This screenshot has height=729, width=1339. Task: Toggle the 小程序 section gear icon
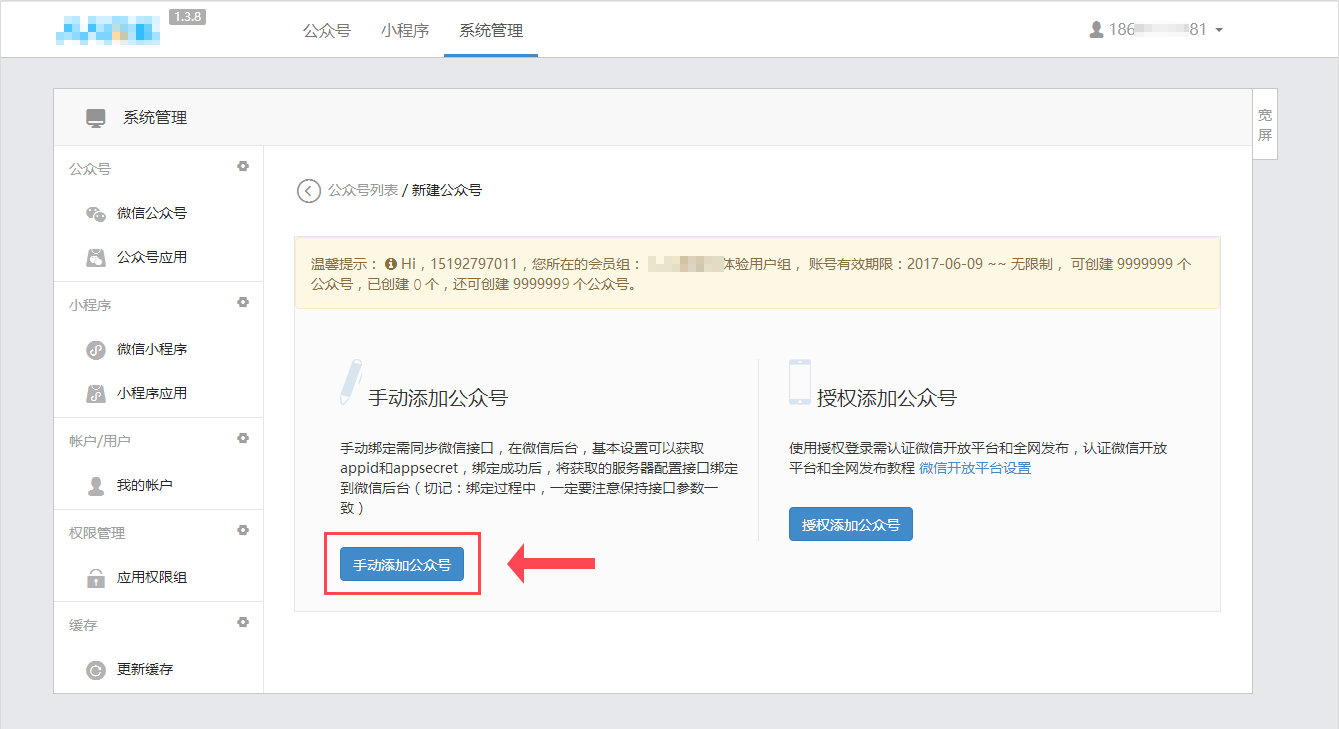coord(242,302)
